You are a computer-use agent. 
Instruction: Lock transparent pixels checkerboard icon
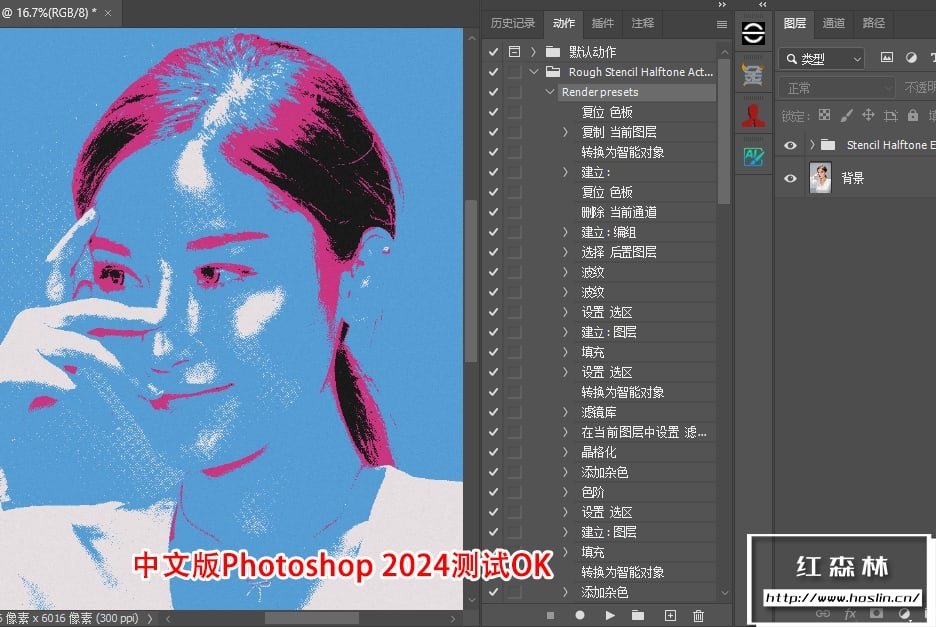[x=824, y=115]
